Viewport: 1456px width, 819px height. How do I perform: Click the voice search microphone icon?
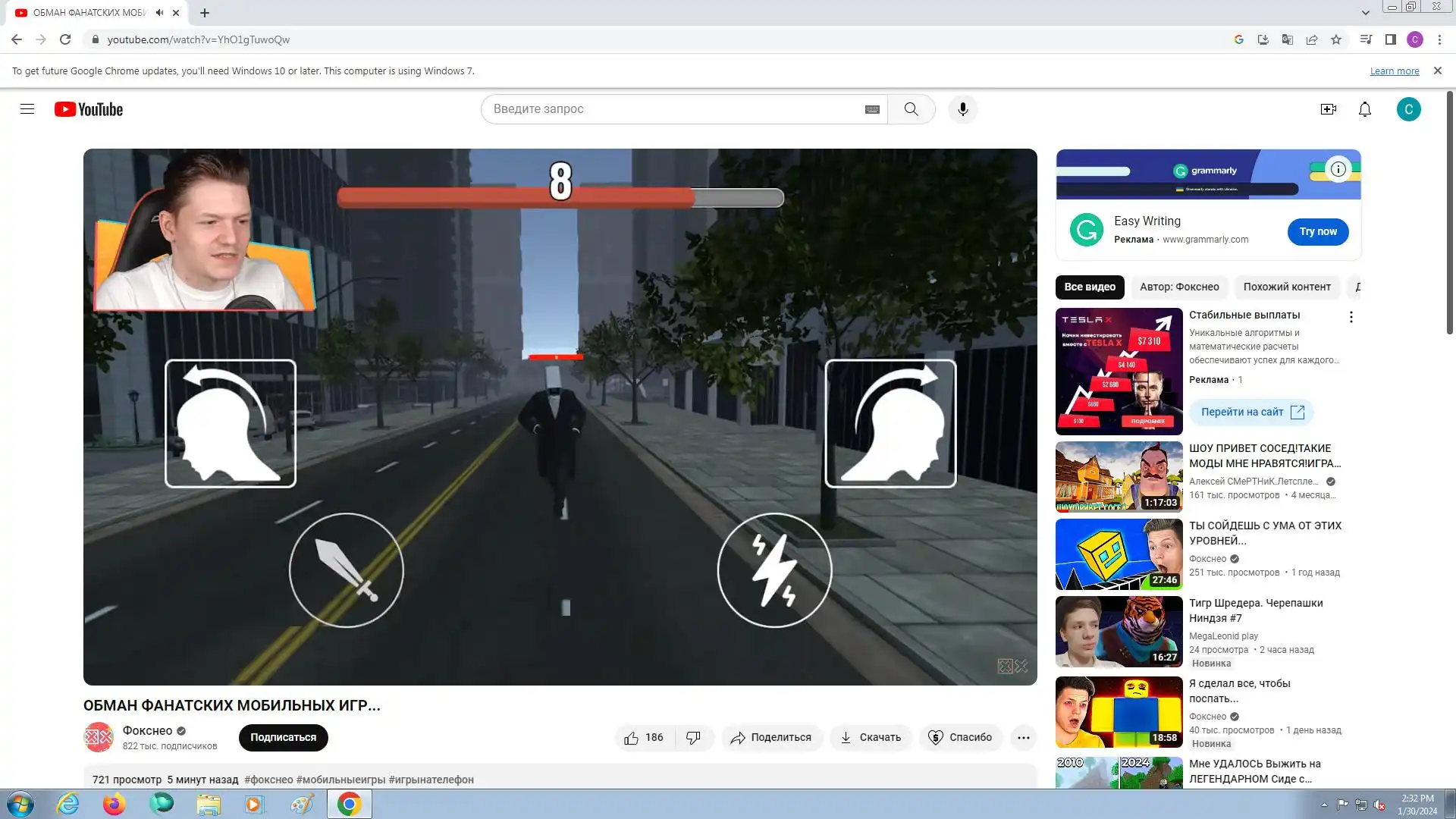pyautogui.click(x=962, y=109)
